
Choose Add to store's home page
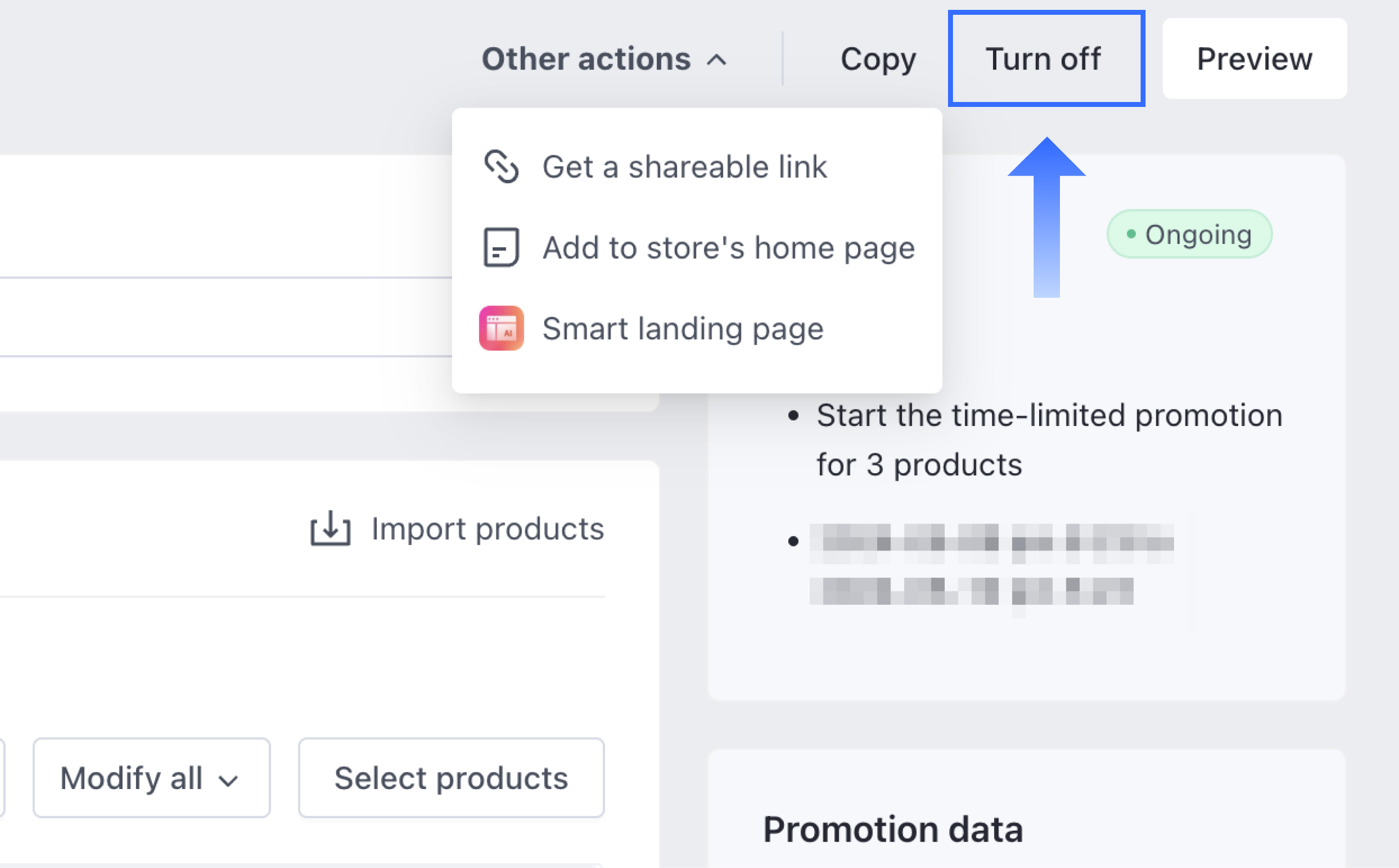[728, 248]
